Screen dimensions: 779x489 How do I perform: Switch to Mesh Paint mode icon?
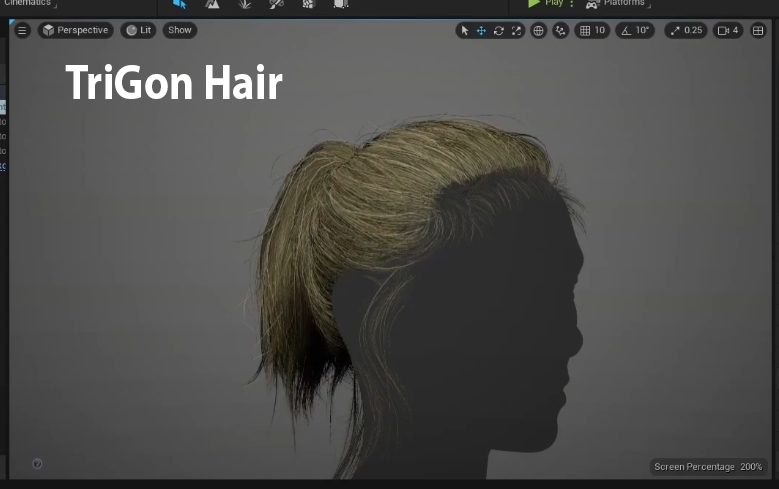point(276,4)
